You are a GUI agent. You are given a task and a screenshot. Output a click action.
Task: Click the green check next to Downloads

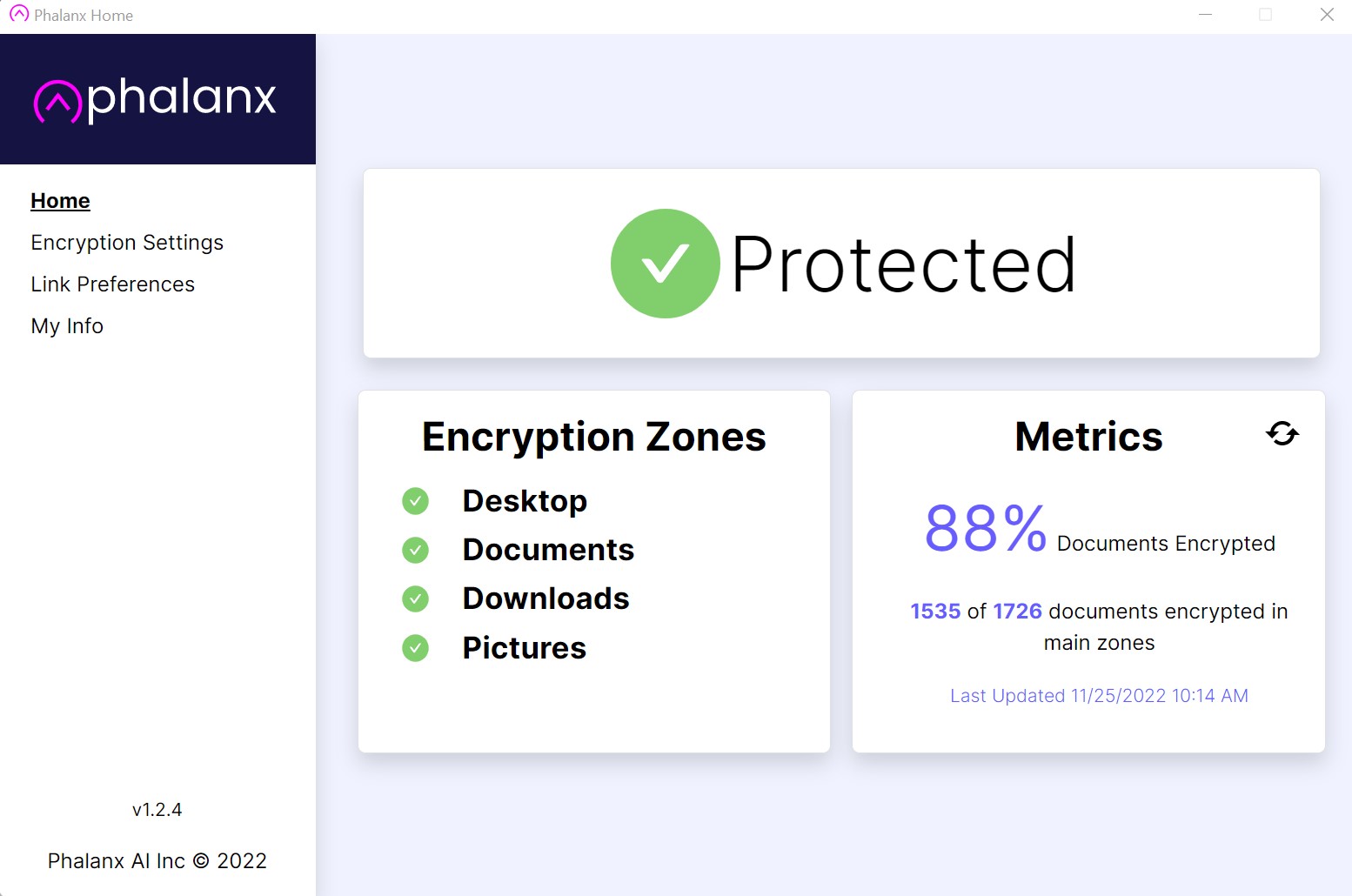click(x=416, y=598)
